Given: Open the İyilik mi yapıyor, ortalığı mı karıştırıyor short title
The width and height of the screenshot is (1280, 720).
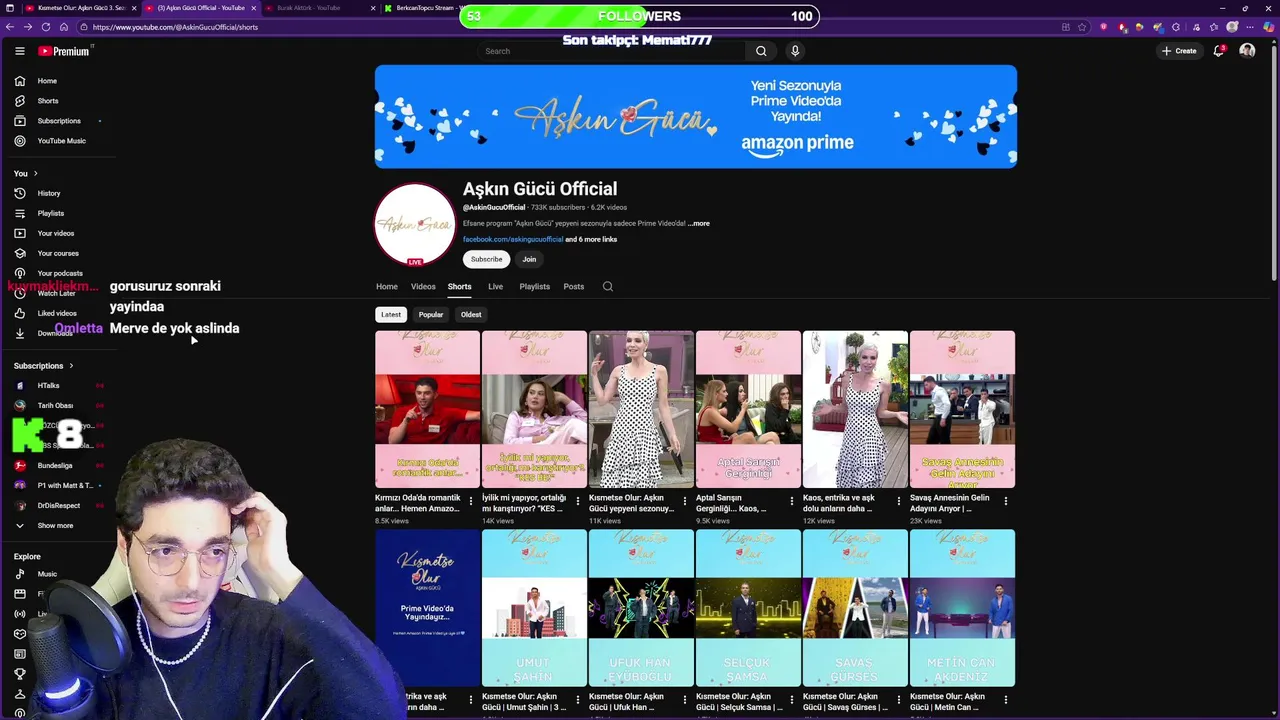Looking at the screenshot, I should [525, 503].
